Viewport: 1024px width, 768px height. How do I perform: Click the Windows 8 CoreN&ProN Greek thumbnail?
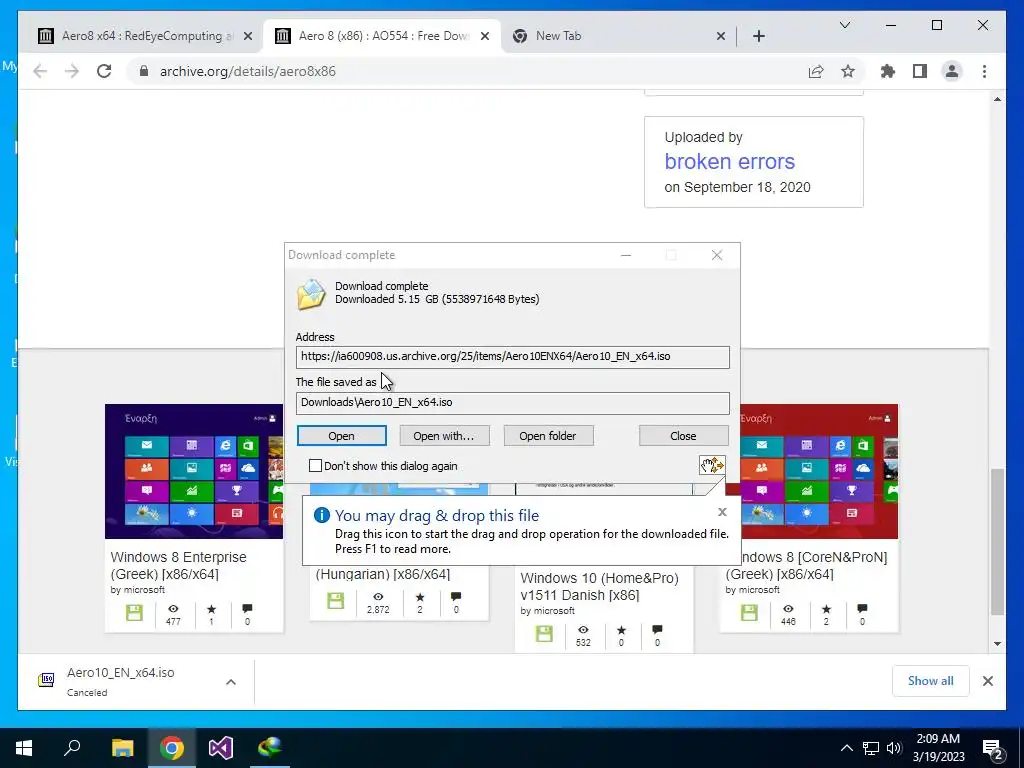click(820, 471)
